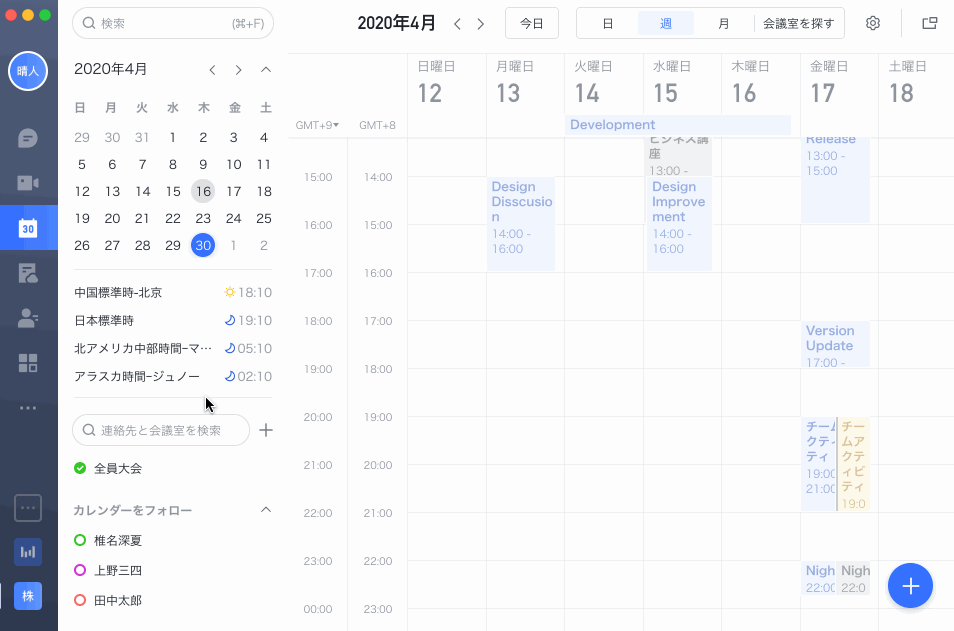
Task: Go to previous week in main header
Action: pyautogui.click(x=457, y=24)
